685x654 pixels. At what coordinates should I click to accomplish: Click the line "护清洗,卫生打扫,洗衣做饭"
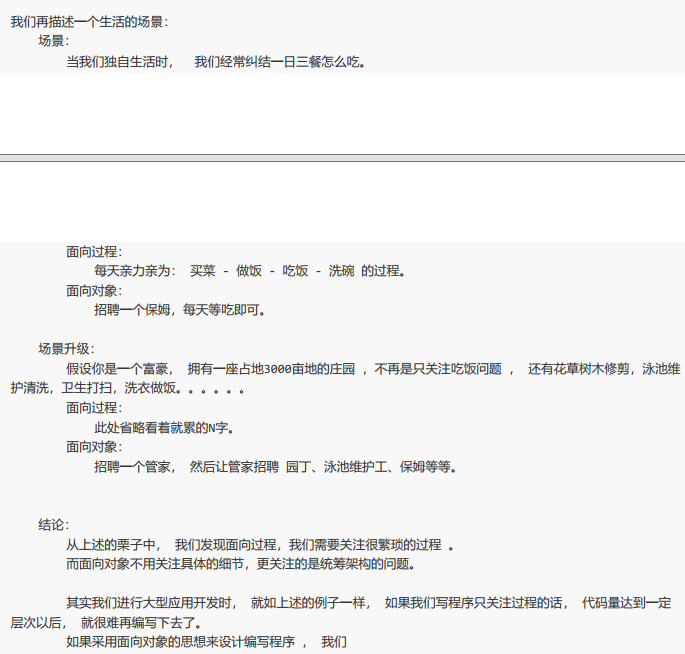tap(93, 388)
